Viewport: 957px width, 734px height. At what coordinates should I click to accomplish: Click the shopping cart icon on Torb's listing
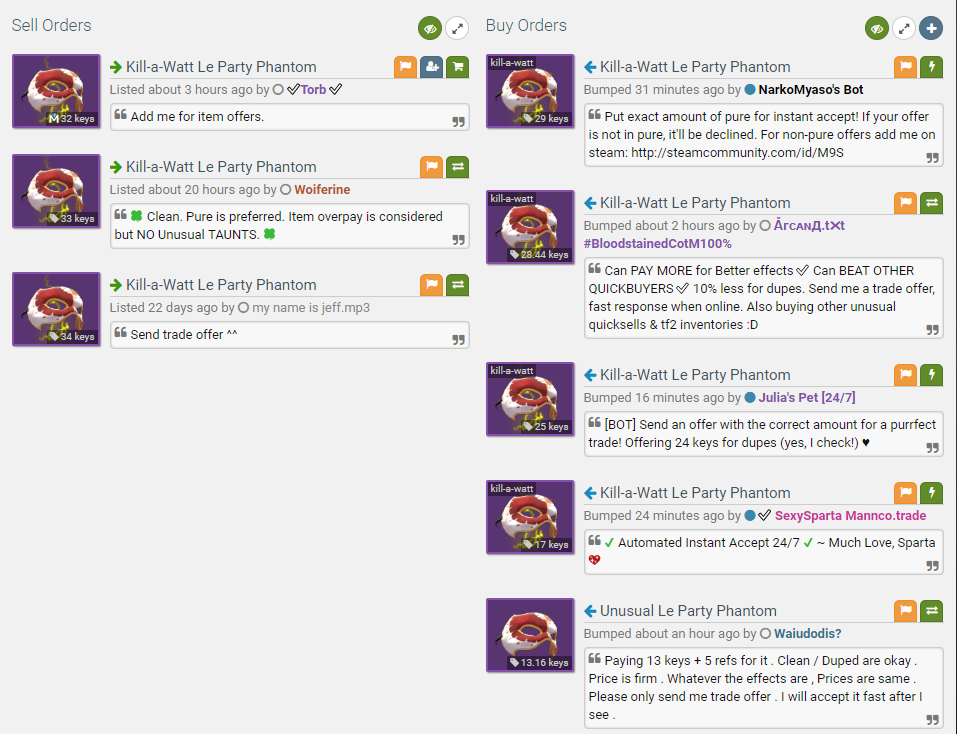pos(458,67)
